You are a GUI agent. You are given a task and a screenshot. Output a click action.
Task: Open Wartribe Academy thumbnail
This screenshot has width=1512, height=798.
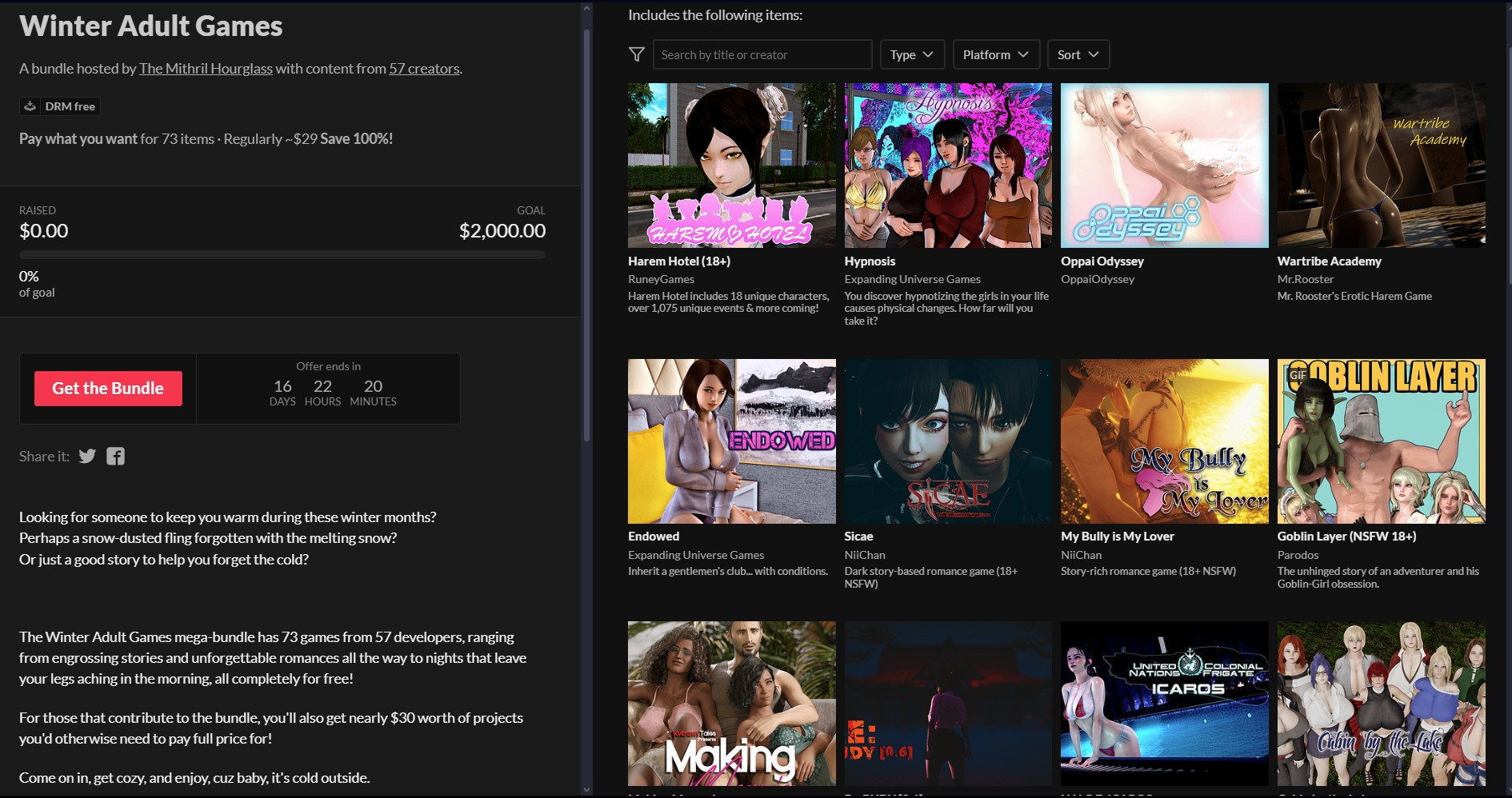1382,166
